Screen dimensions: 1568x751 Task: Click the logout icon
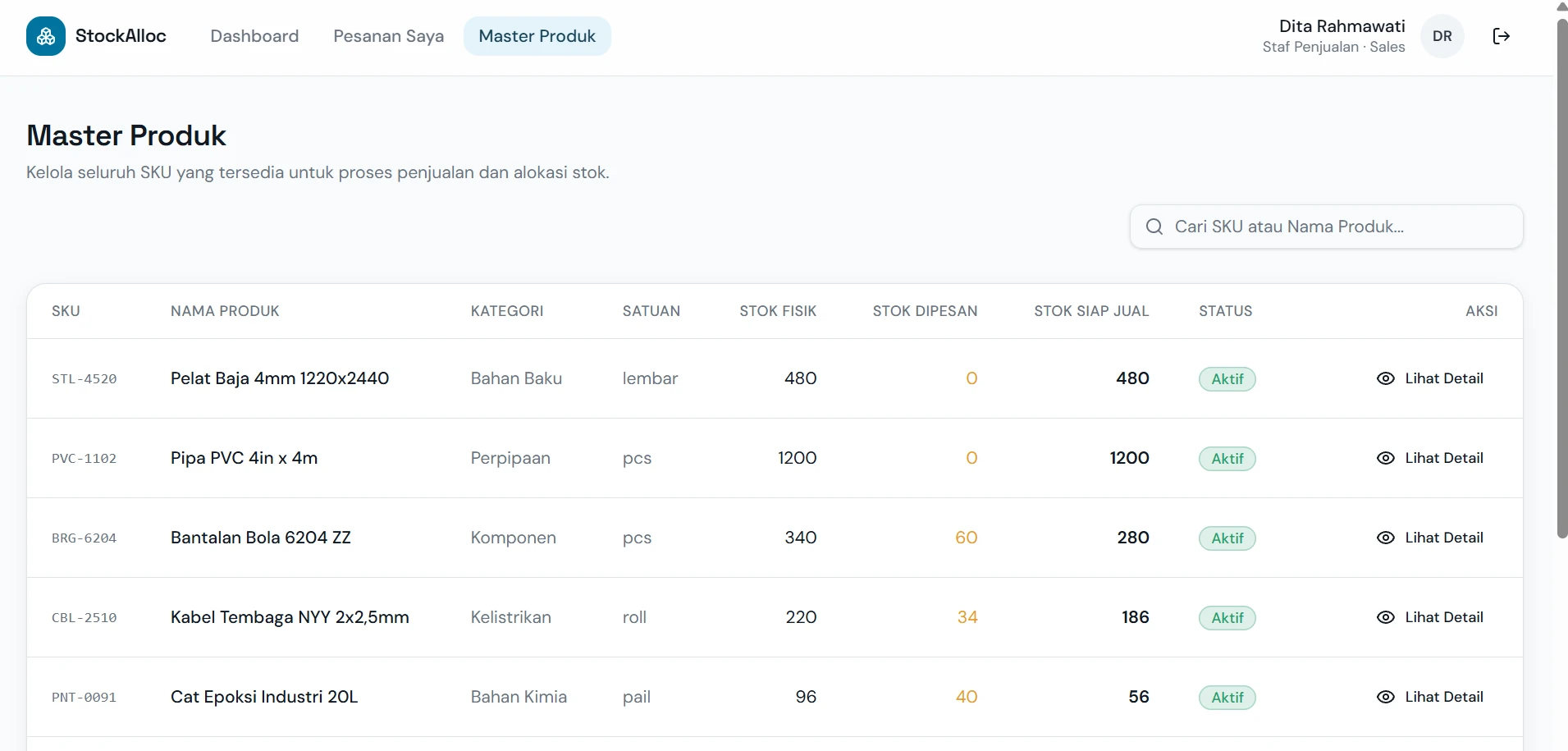[x=1501, y=36]
